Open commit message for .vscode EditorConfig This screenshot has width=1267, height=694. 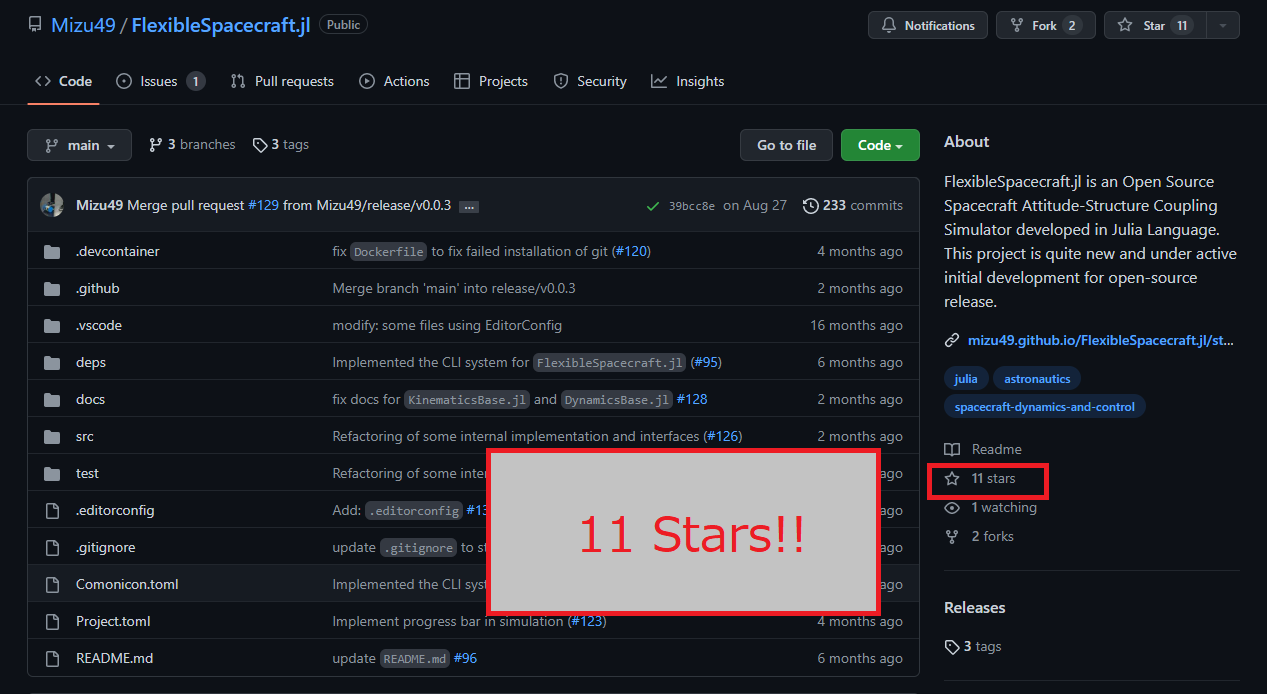[447, 325]
